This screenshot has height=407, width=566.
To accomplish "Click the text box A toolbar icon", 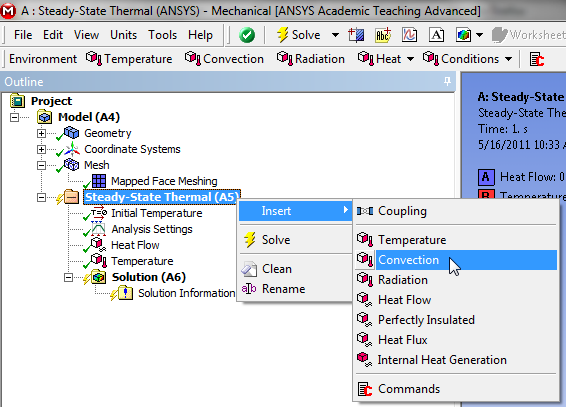I will (436, 35).
